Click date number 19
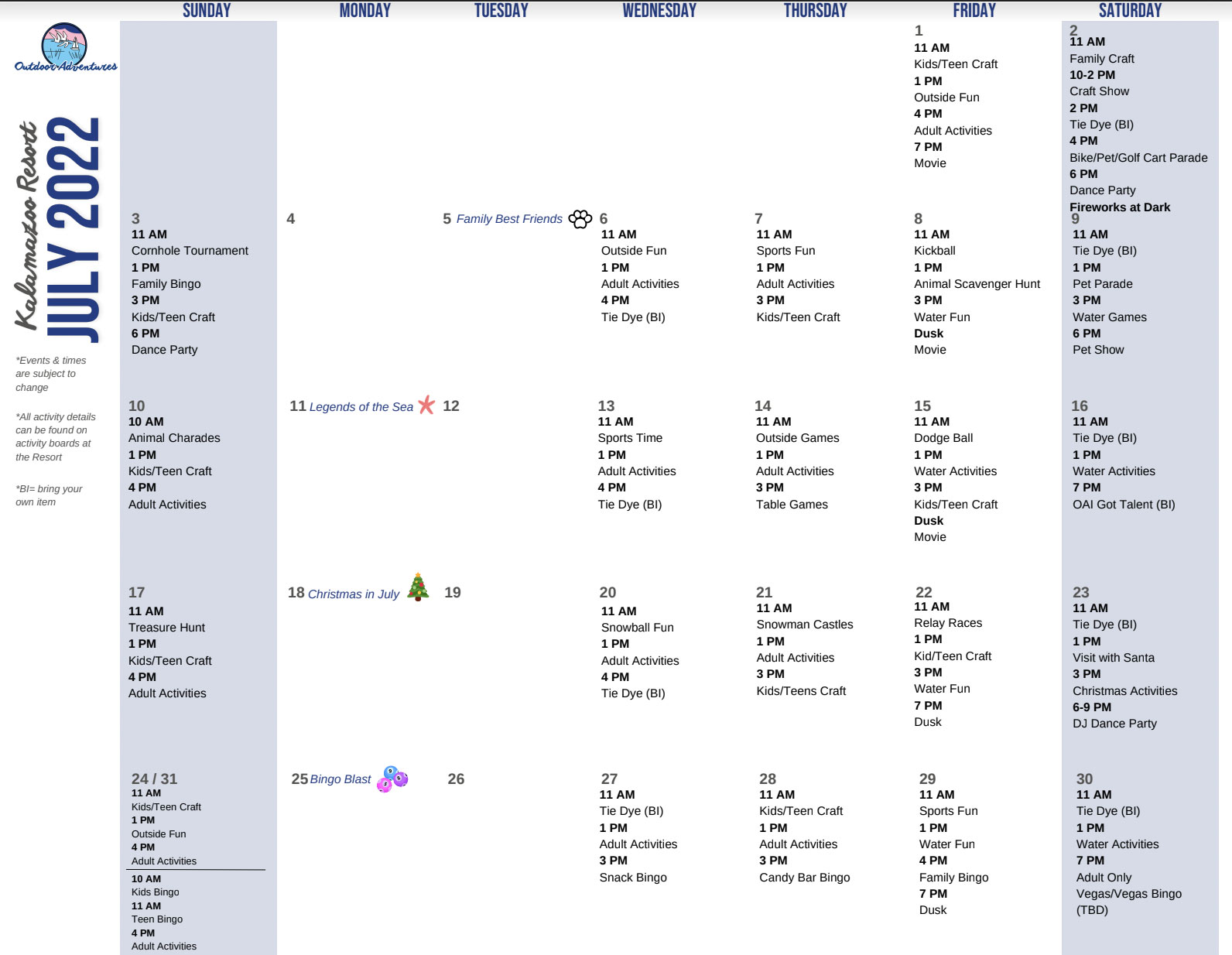 pyautogui.click(x=453, y=593)
